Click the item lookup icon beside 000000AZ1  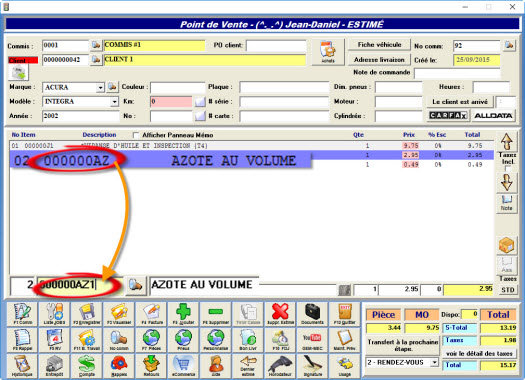[136, 286]
